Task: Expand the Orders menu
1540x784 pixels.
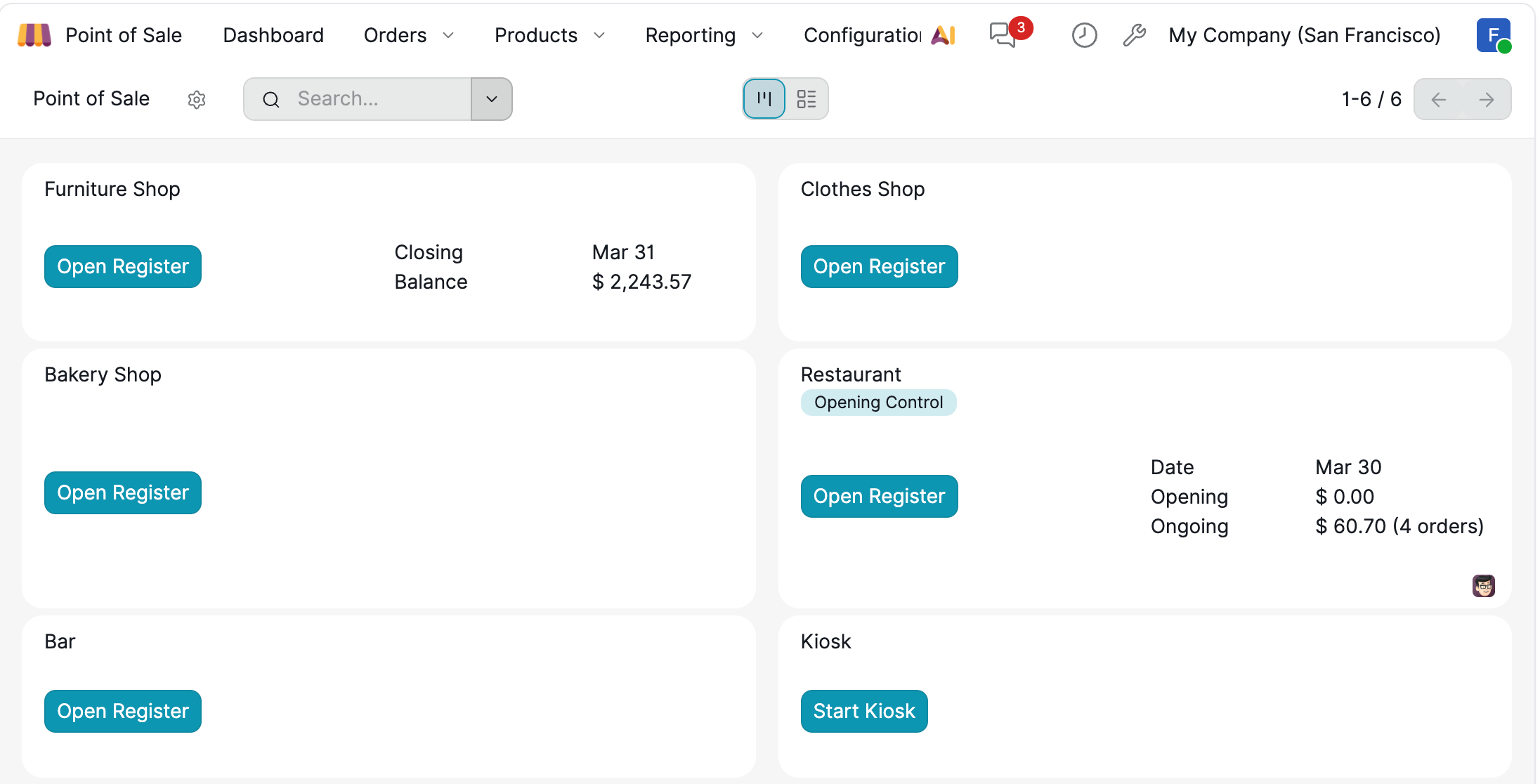Action: [x=408, y=35]
